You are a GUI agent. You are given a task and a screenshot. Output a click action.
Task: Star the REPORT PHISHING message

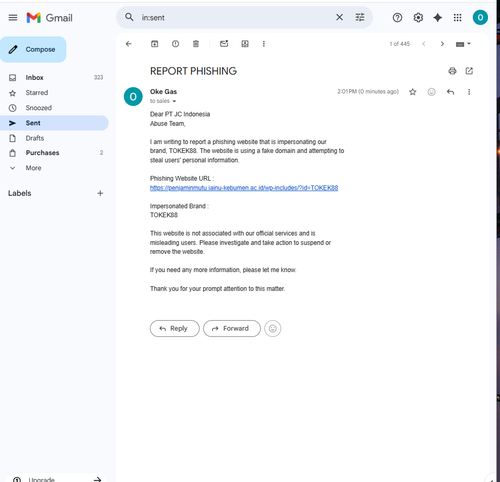coord(413,92)
